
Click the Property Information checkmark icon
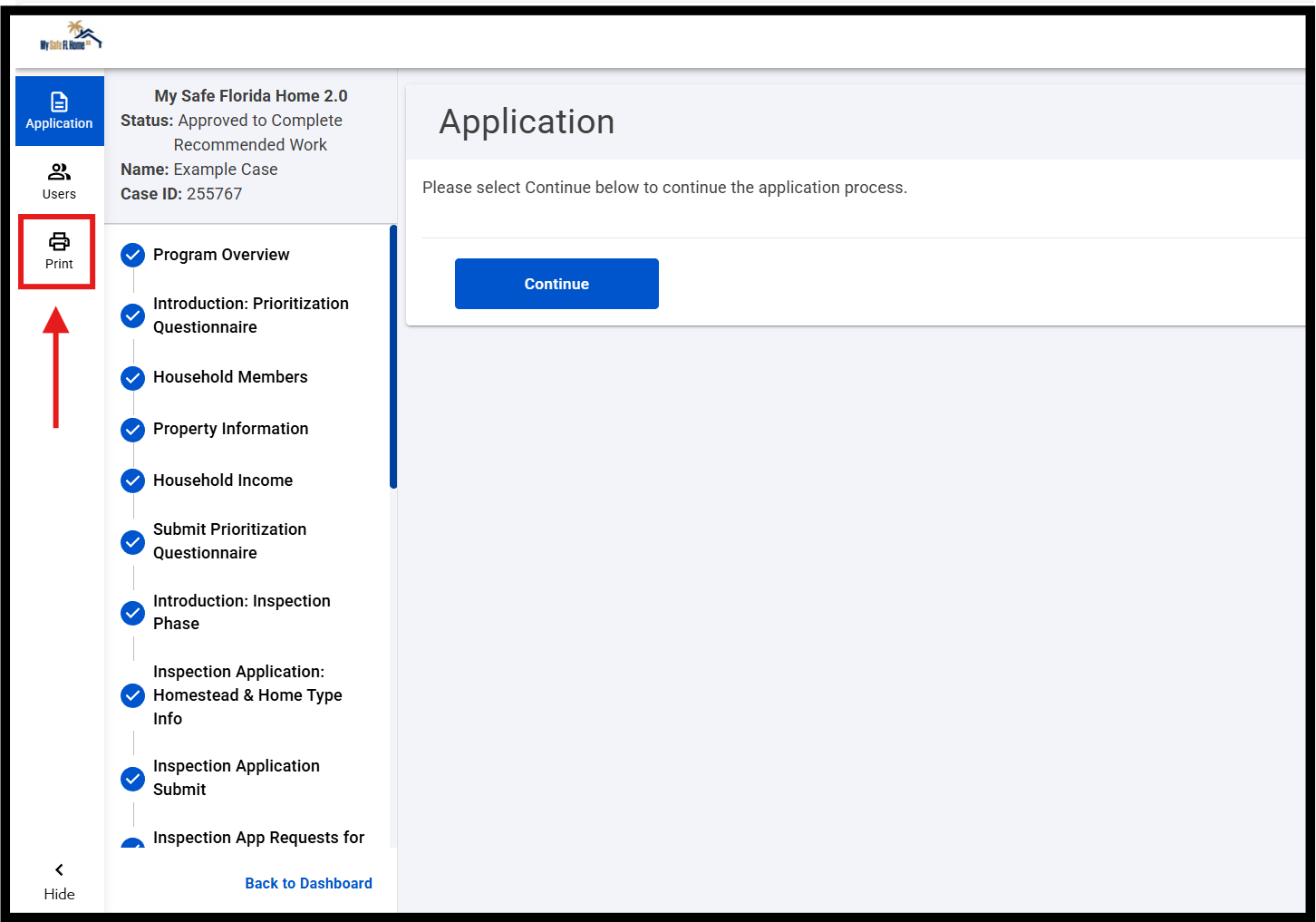[133, 429]
